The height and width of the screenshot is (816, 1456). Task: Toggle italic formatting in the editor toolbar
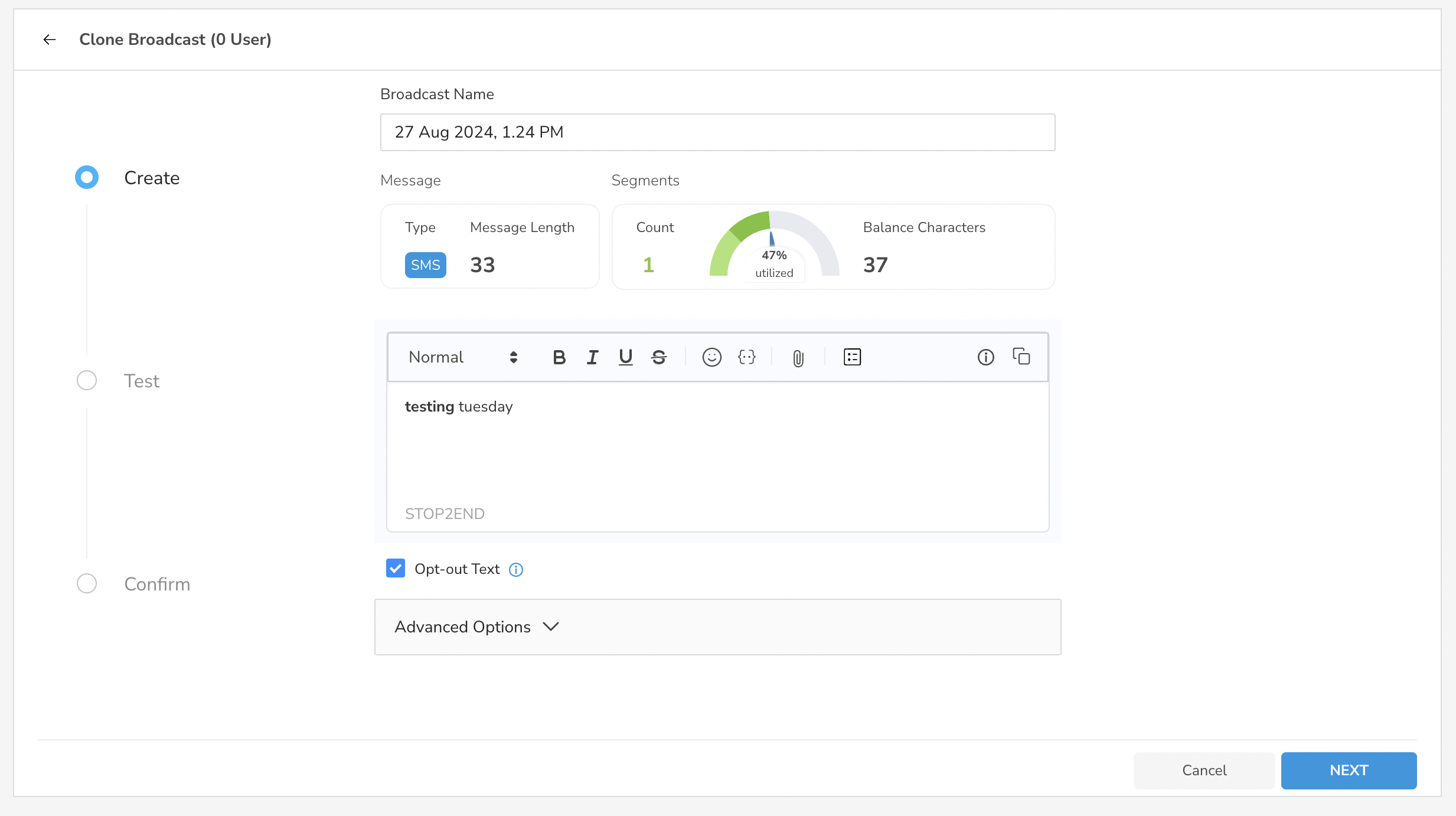[x=592, y=357]
